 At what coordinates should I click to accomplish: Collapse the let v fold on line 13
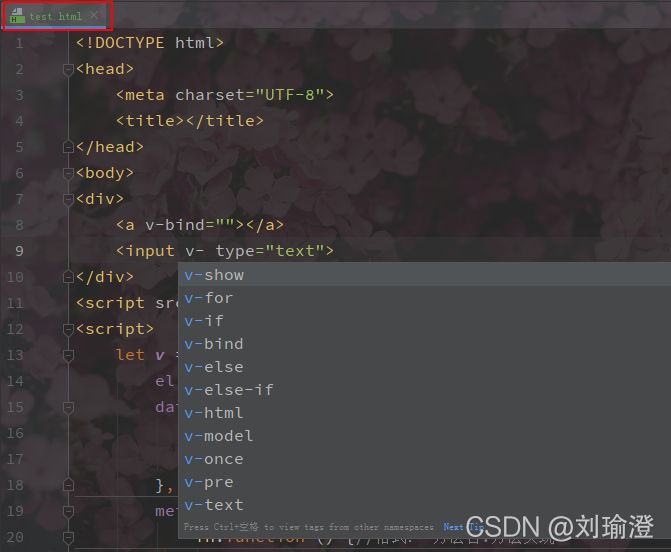[x=68, y=355]
